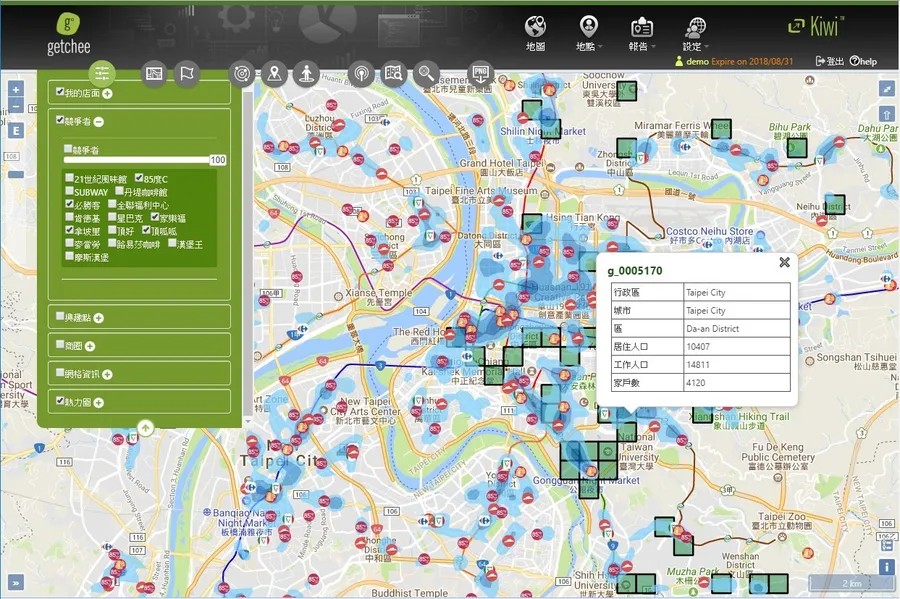Screen dimensions: 900x599
Task: Uncheck the 熱力圖 heatmap checkbox
Action: tap(60, 400)
